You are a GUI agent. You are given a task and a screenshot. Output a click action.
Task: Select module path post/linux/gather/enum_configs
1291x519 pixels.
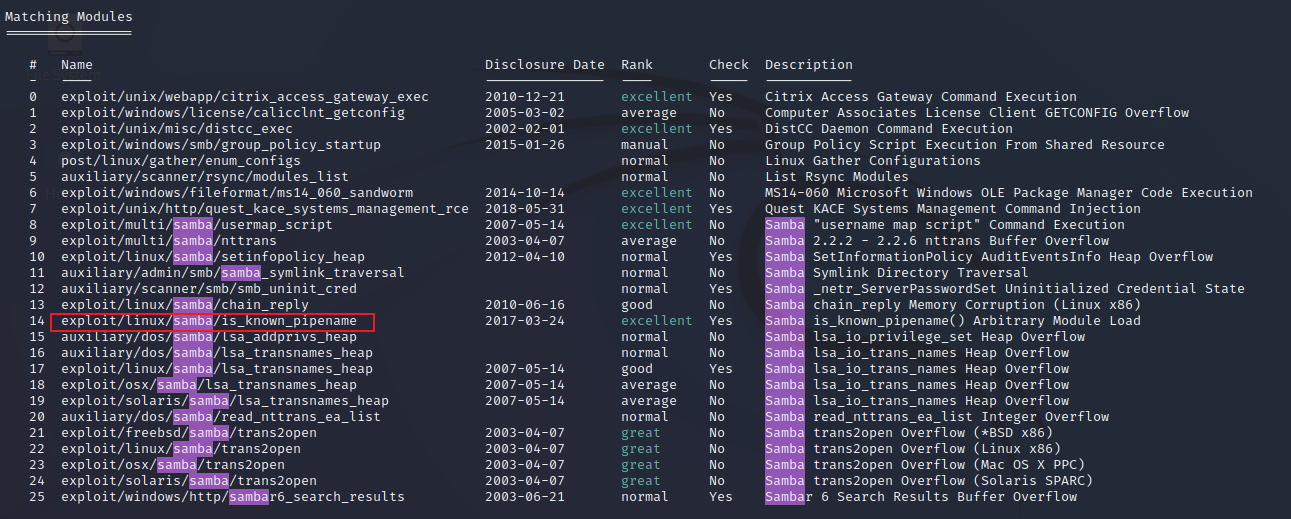coord(181,161)
